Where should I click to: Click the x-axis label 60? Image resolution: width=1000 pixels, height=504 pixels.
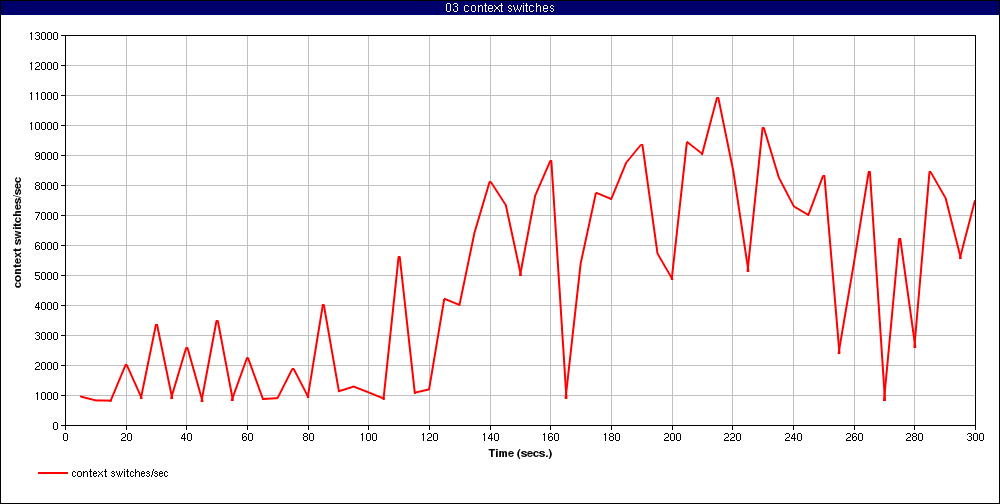tap(247, 438)
